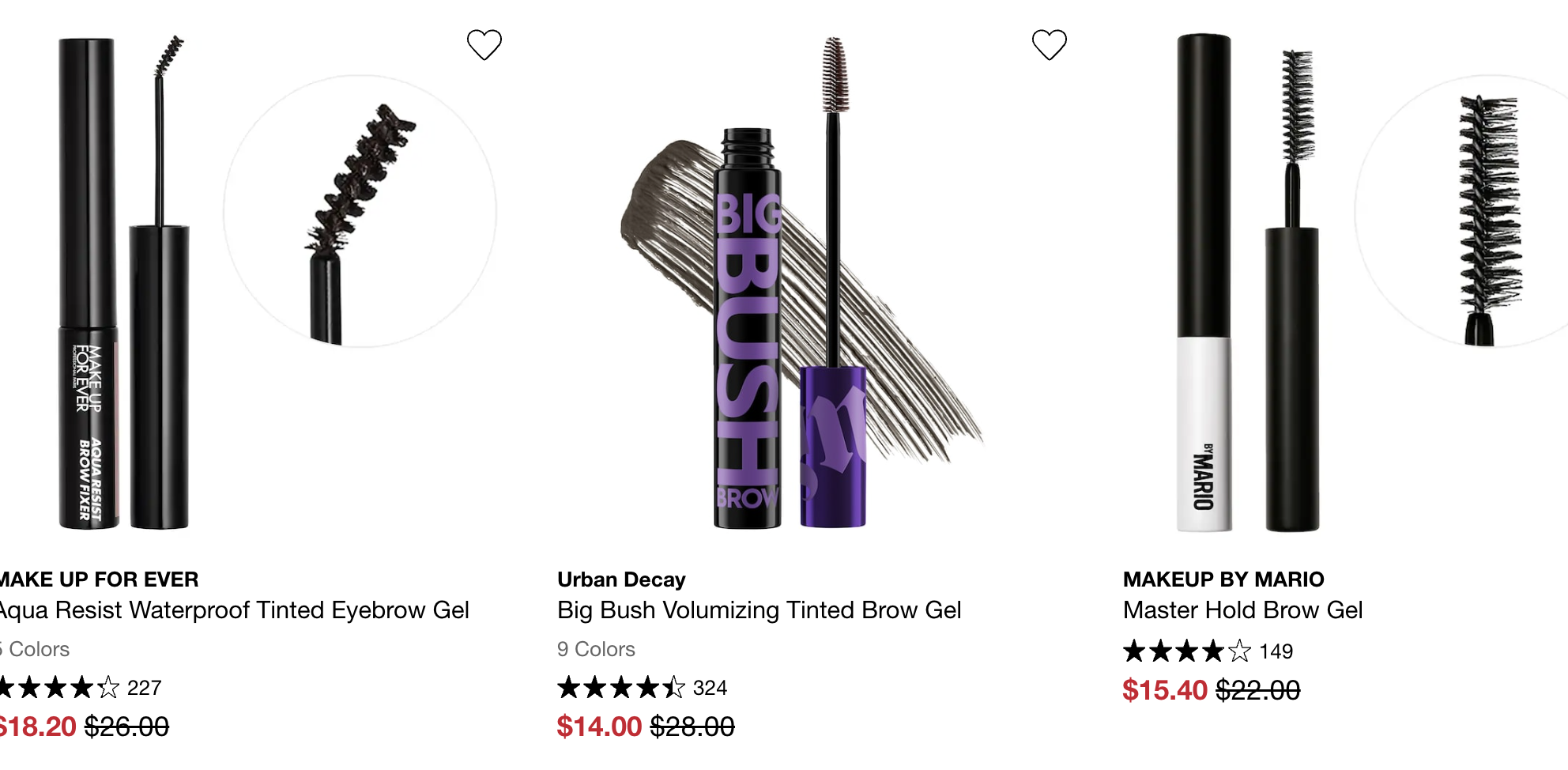View the 9 Colors options for Big Bush
The width and height of the screenshot is (1568, 770).
click(x=596, y=649)
